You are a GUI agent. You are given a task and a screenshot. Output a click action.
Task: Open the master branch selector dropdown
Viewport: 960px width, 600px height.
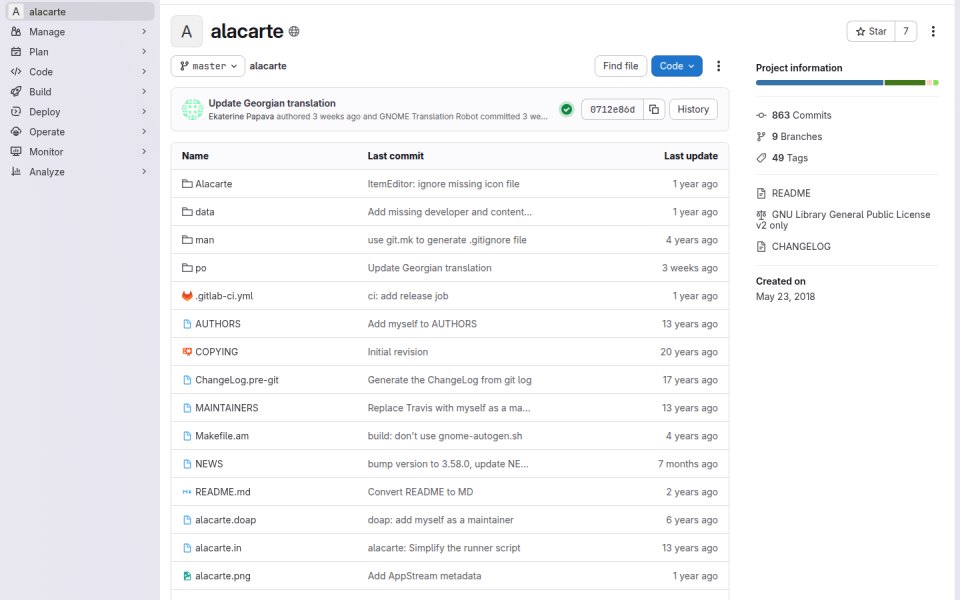tap(208, 66)
